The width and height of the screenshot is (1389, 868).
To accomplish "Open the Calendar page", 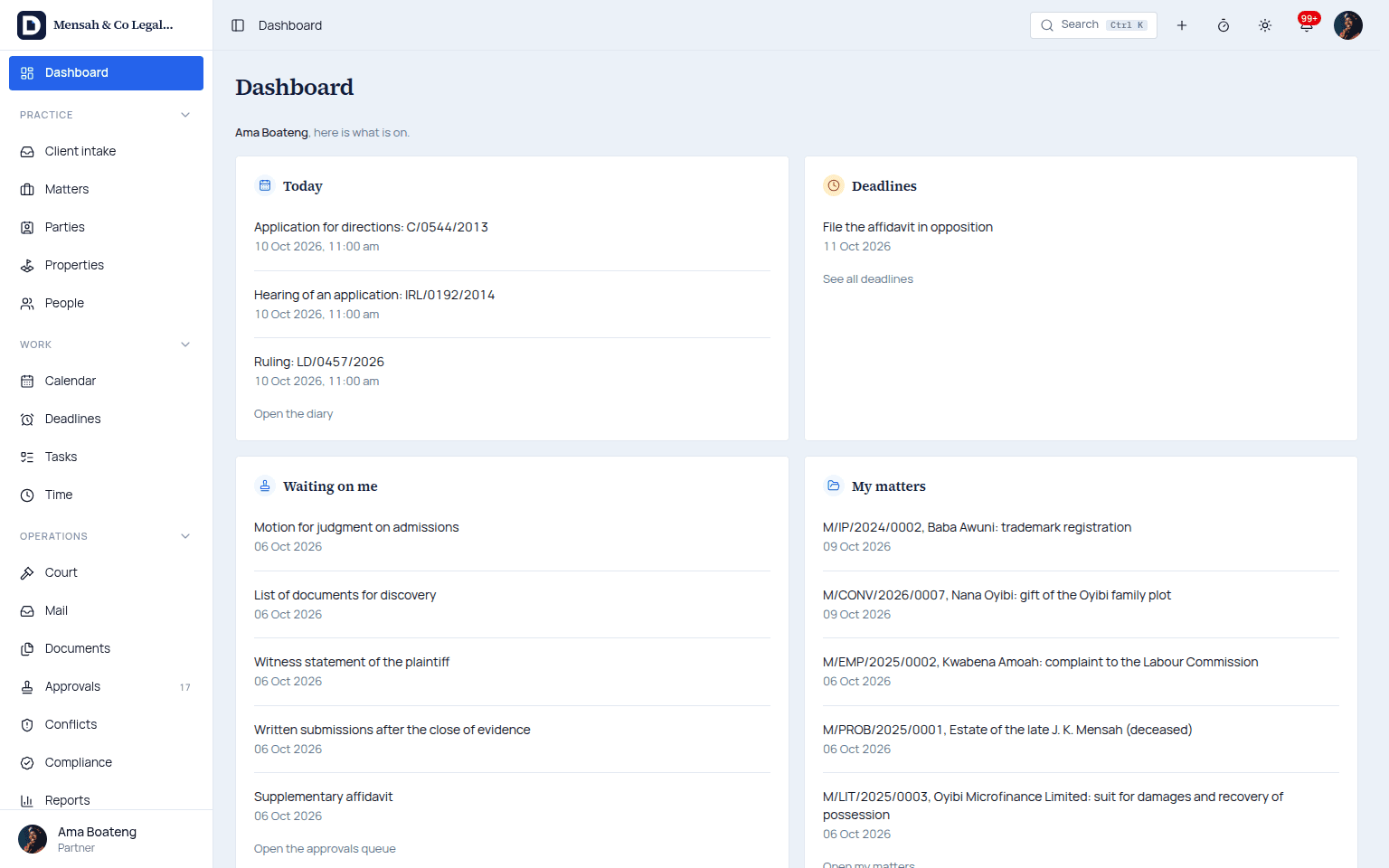I will tap(106, 381).
